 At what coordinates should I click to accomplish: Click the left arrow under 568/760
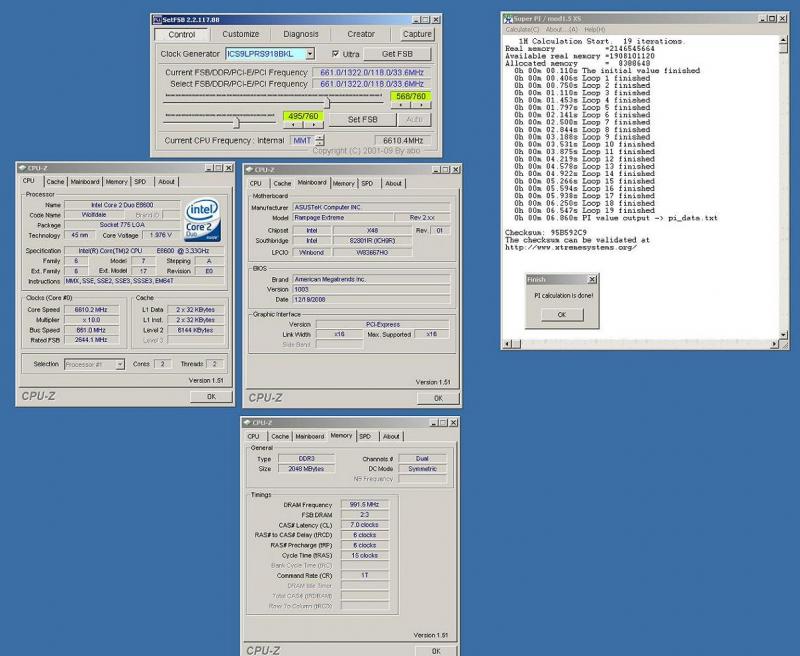(401, 105)
